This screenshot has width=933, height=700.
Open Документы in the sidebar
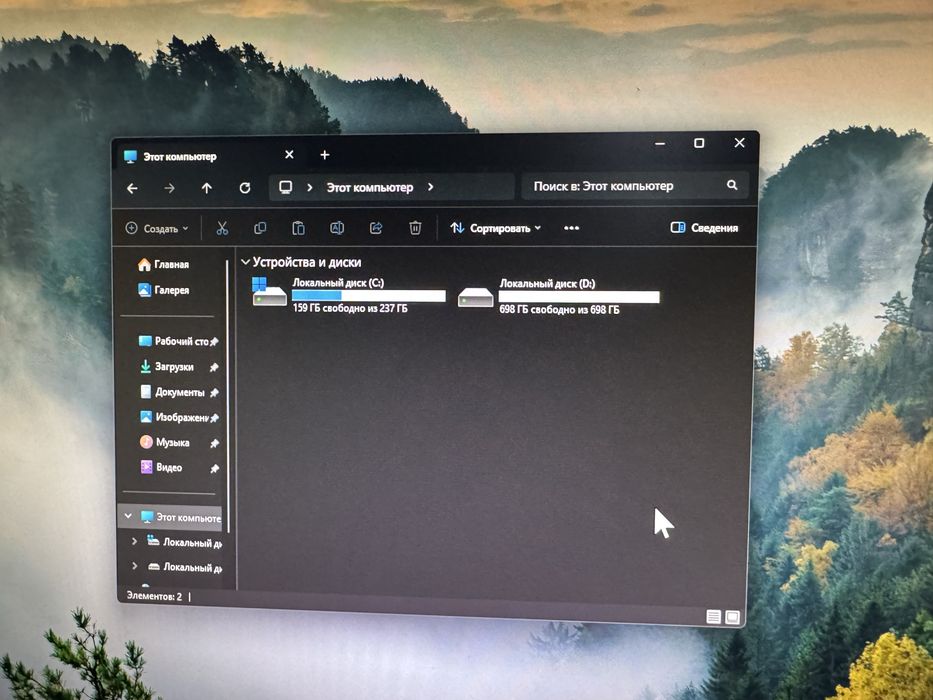coord(173,392)
